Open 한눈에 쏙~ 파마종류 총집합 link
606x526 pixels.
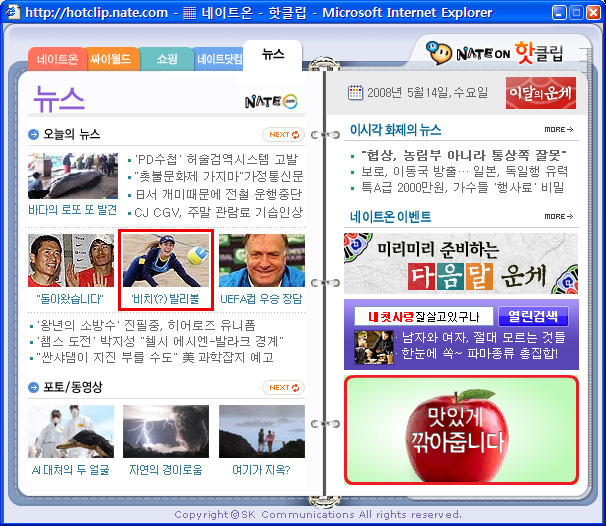tap(480, 353)
